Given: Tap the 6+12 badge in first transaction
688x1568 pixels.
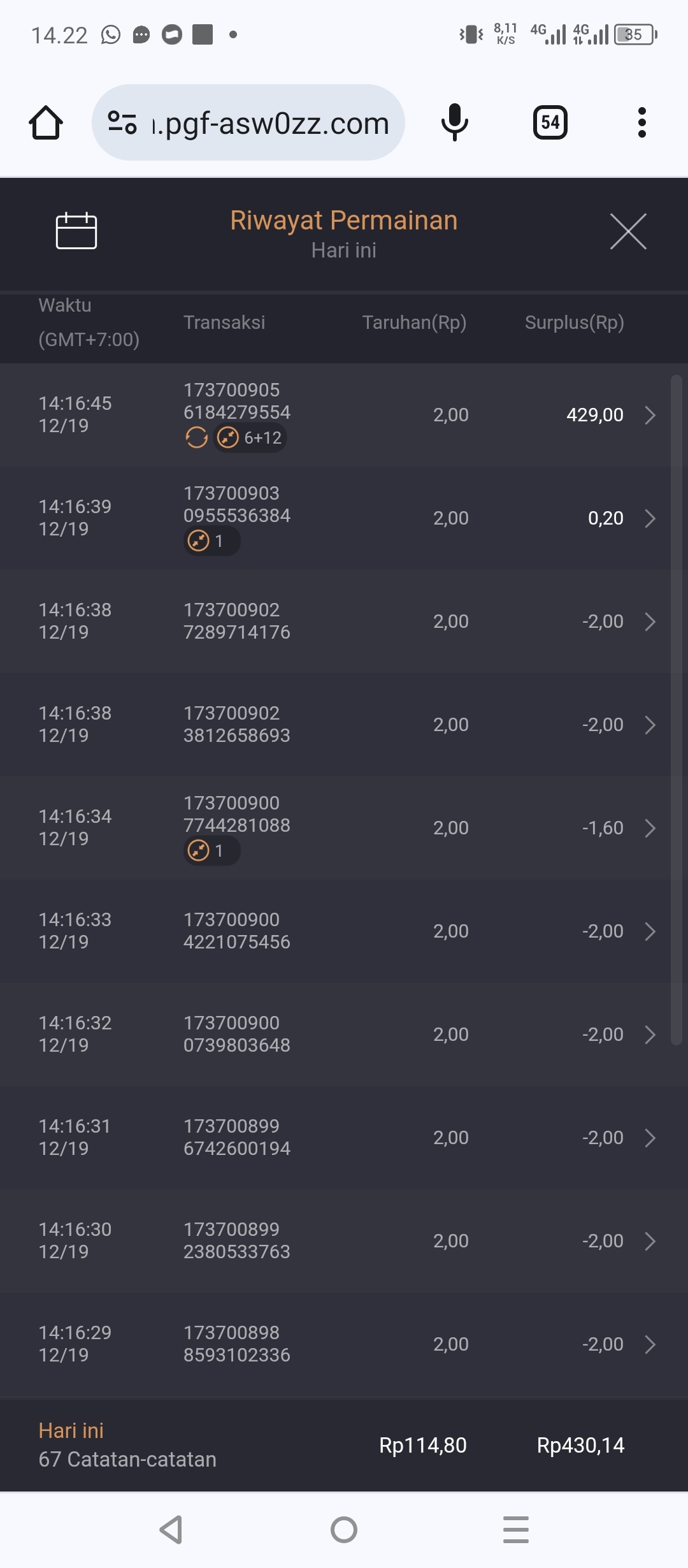Looking at the screenshot, I should 250,438.
